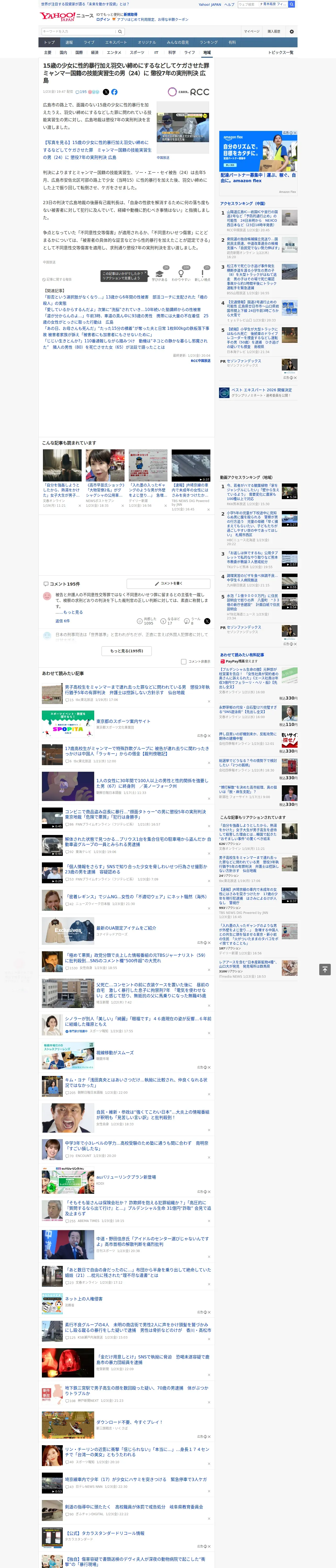The image size is (336, 1568).
Task: Open the 【公式】タカラスタンダードリコール情報 link
Action: pyautogui.click(x=105, y=1533)
